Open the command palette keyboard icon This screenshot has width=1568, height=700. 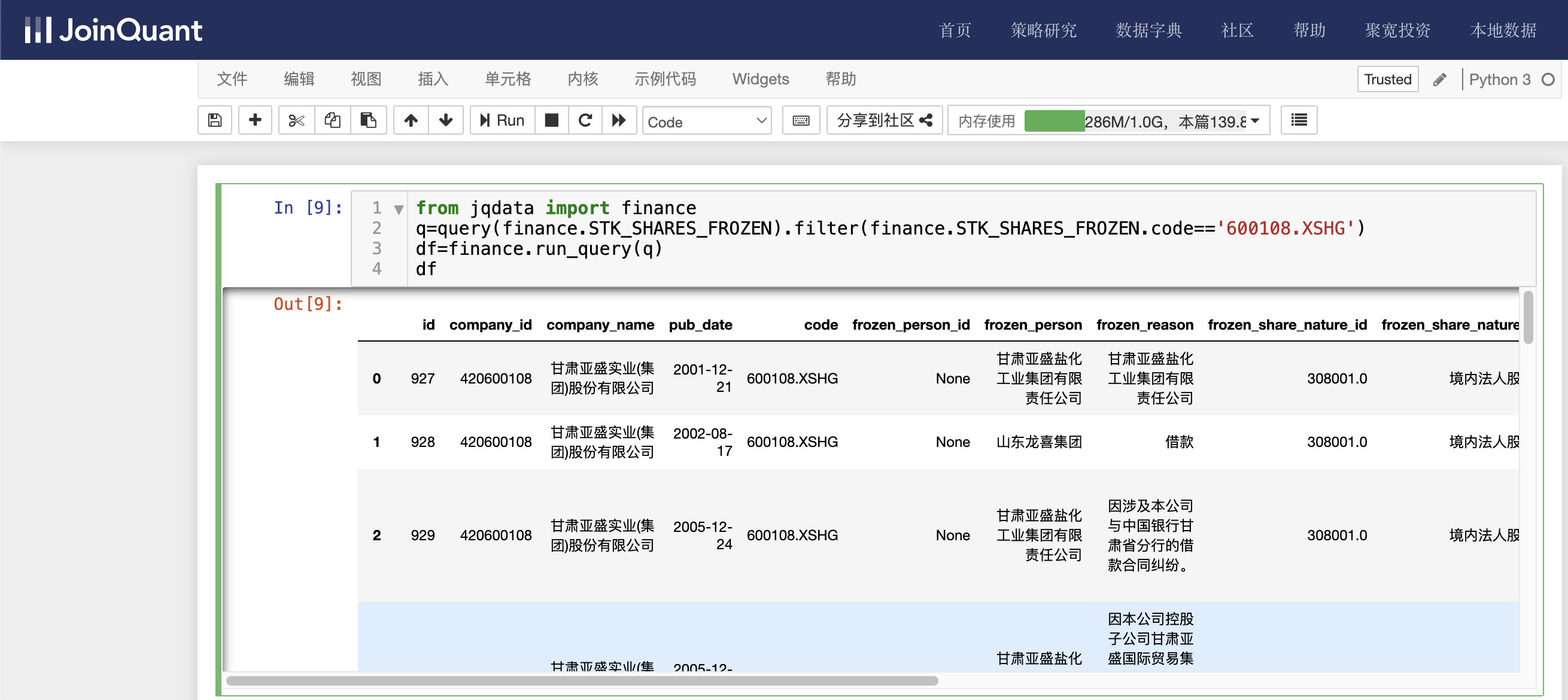coord(801,120)
